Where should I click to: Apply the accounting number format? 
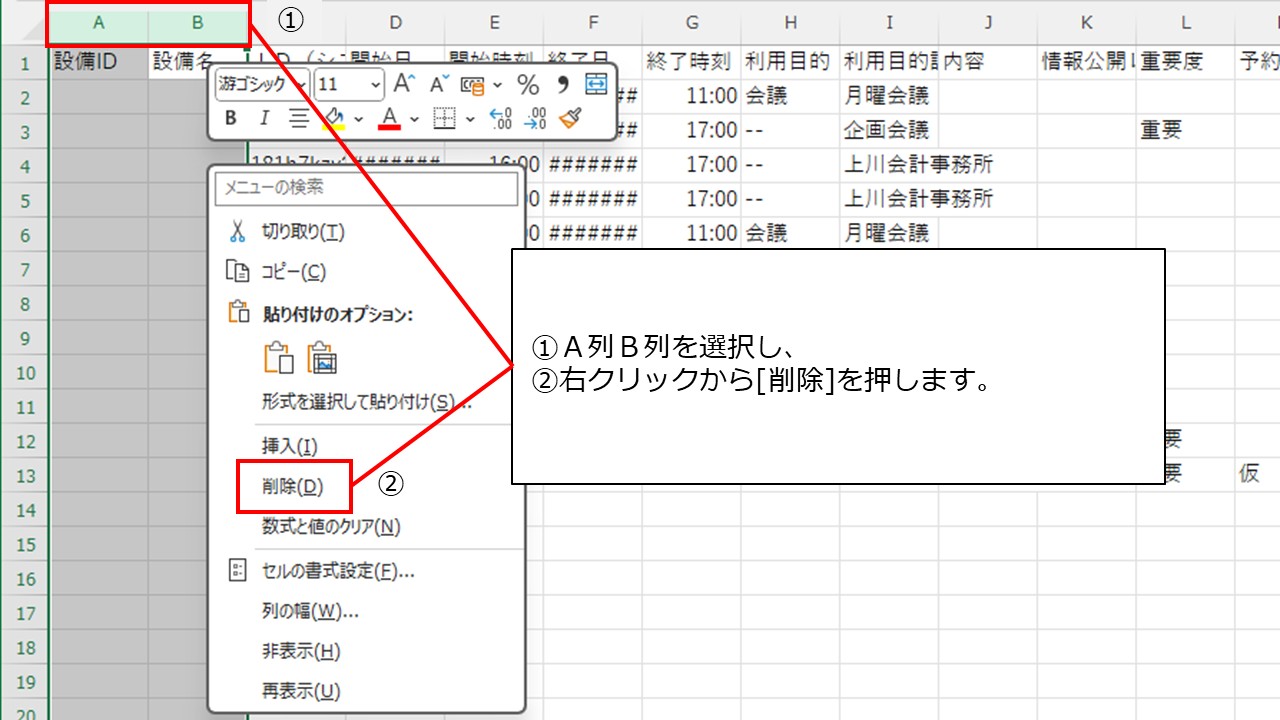tap(472, 85)
